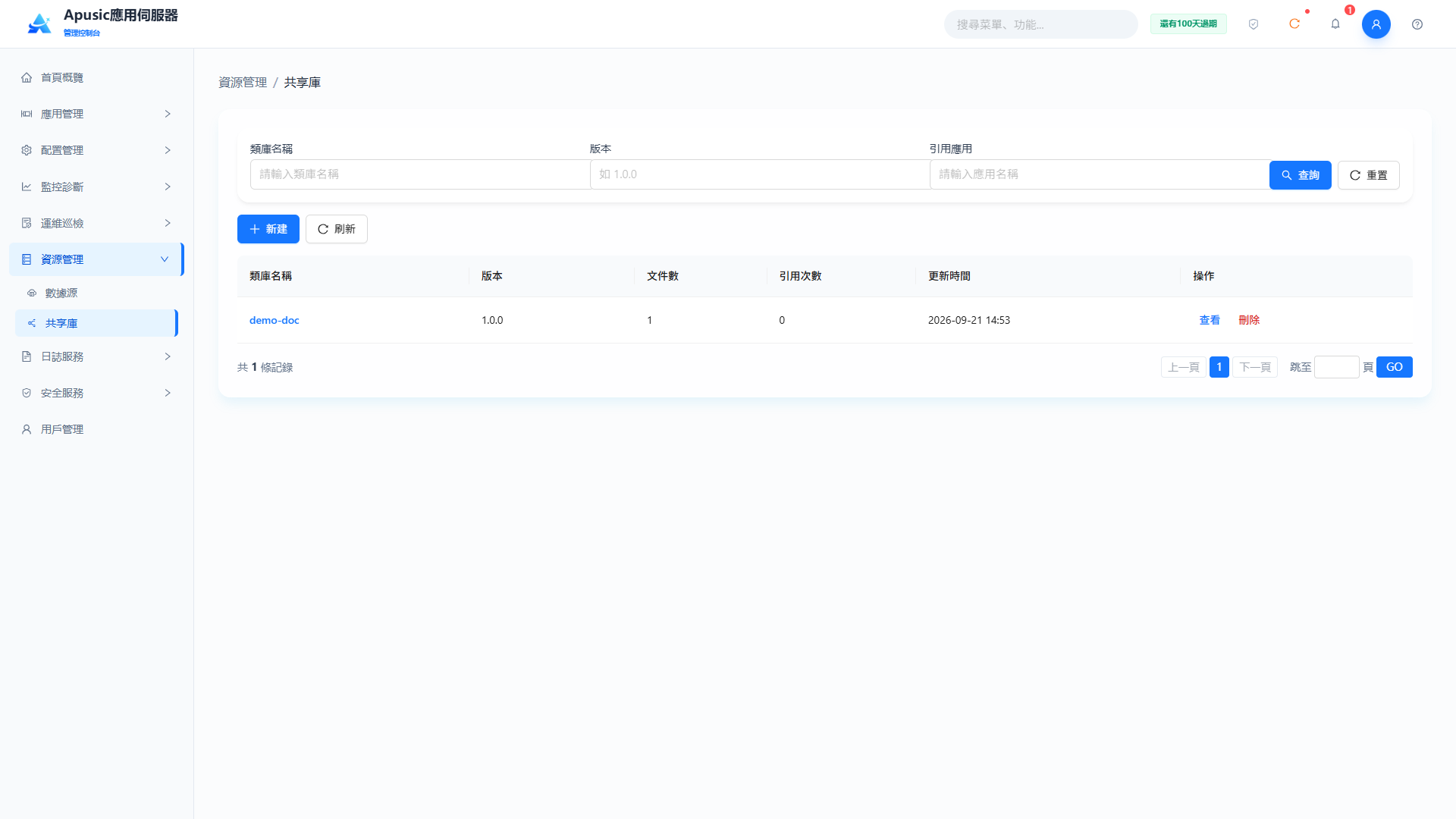
Task: Focus the 類庫名稱 input field
Action: (x=420, y=174)
